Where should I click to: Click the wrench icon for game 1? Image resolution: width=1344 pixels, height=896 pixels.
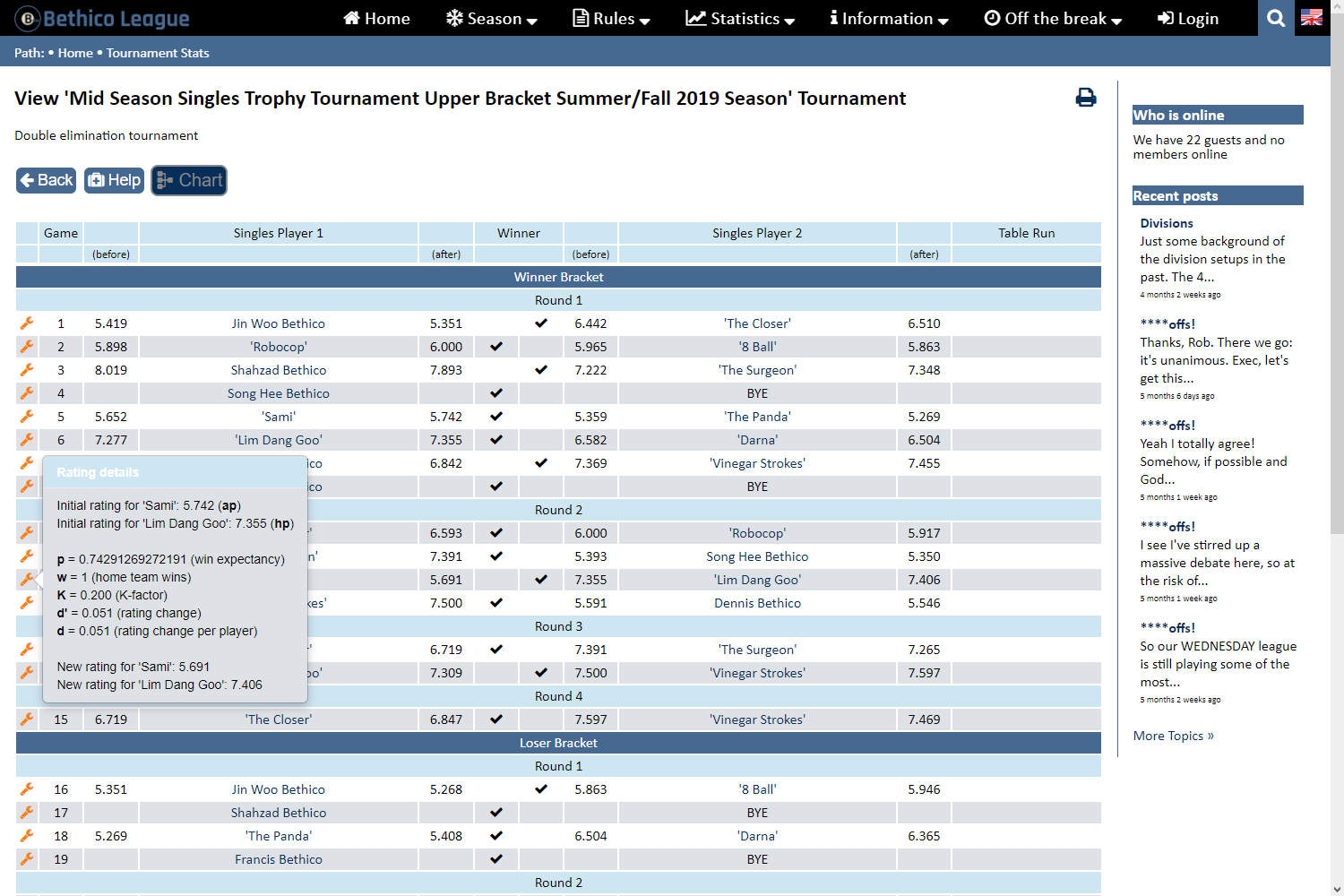tap(27, 323)
